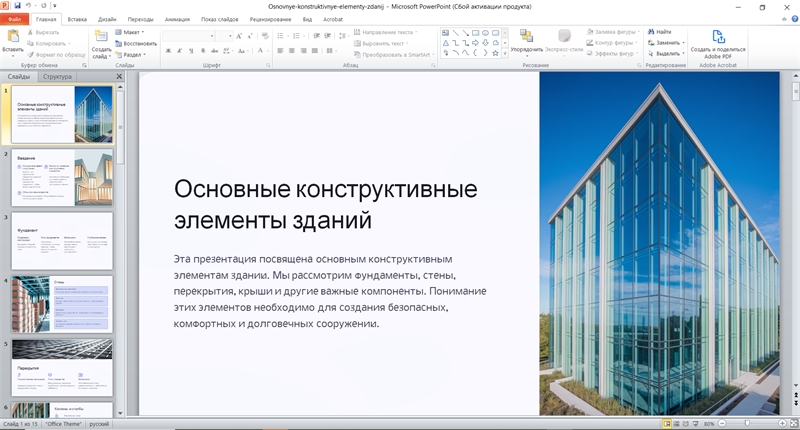Switch to the Анимация ribbon tab
Screen dimensions: 800x430
[177, 19]
